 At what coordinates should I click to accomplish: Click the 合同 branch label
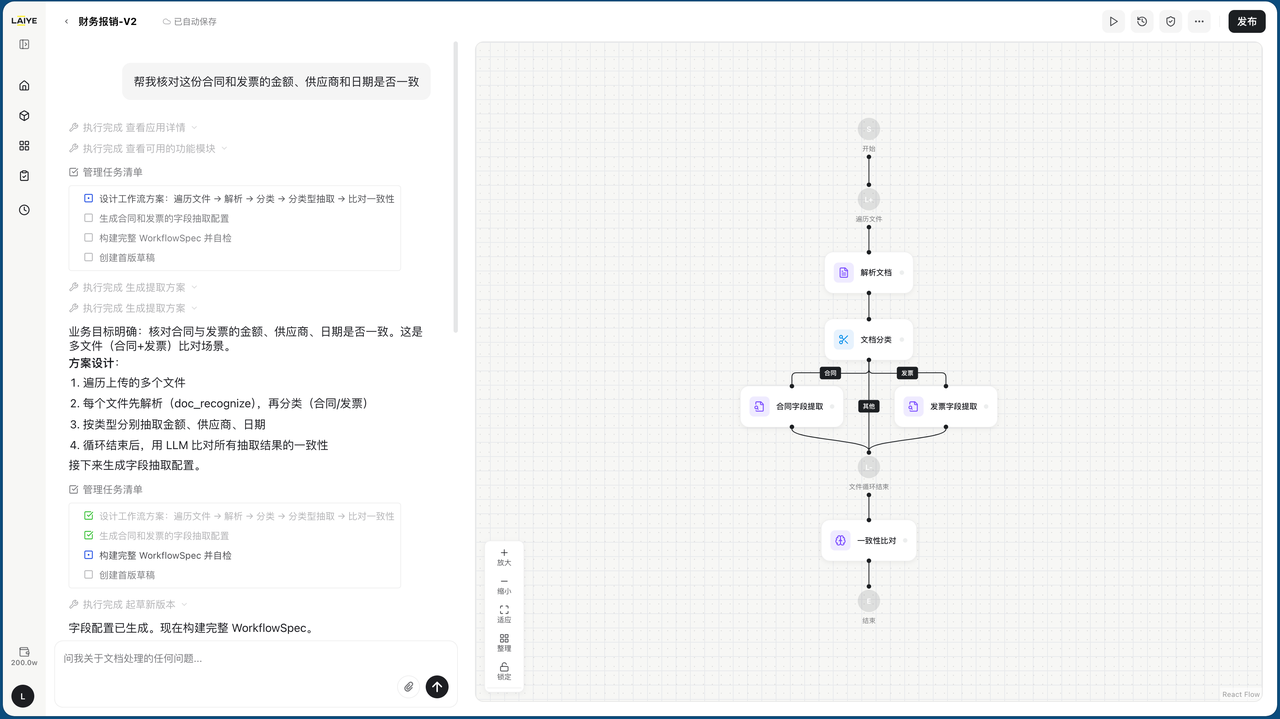click(830, 373)
